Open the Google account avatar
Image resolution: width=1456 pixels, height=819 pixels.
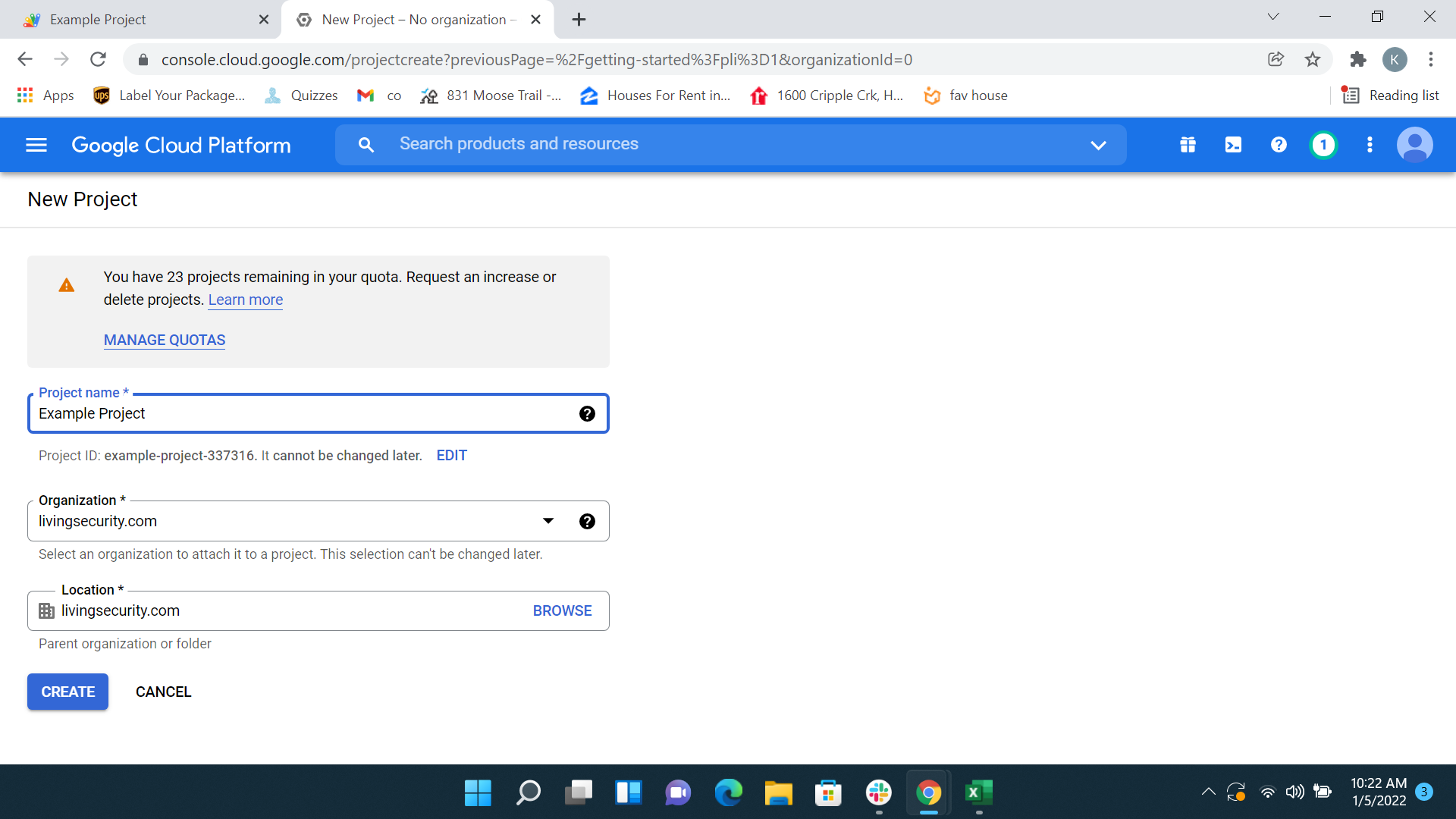(x=1415, y=145)
